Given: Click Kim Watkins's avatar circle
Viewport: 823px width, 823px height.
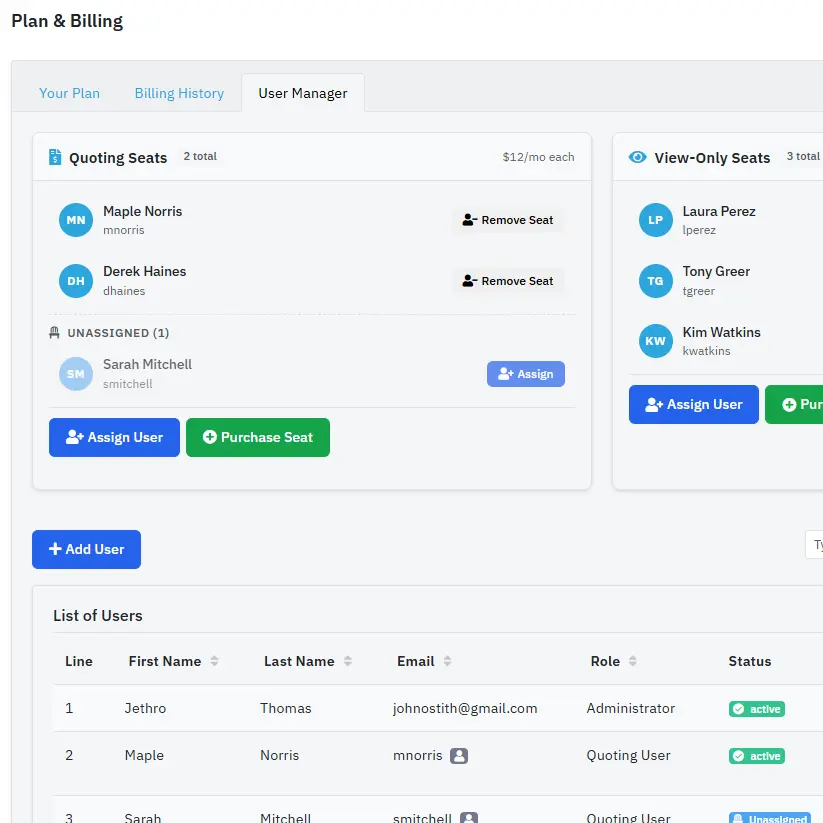Looking at the screenshot, I should (655, 341).
